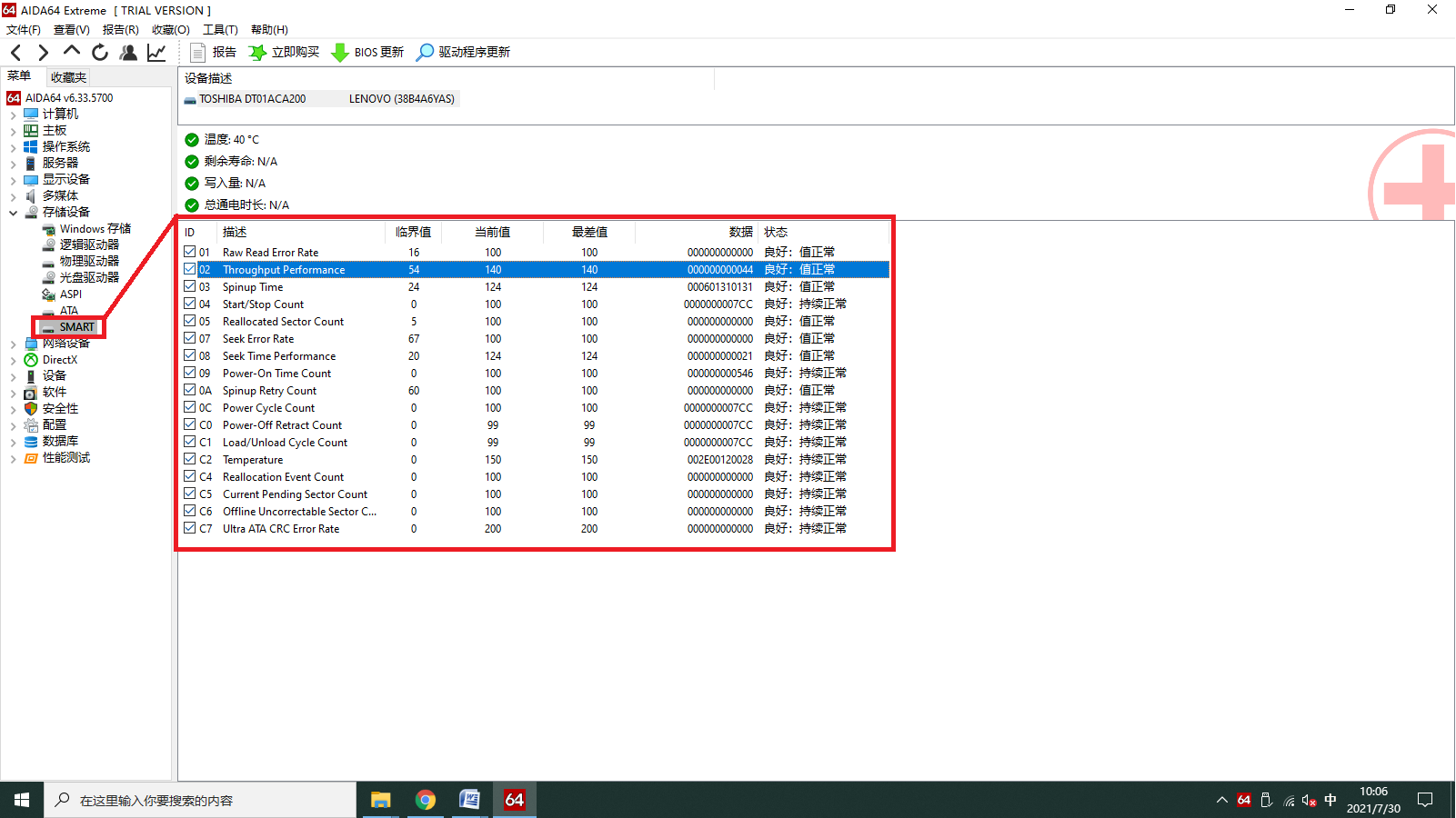This screenshot has width=1456, height=818.
Task: Toggle the Ultra ATA CRC Error Rate checkbox
Action: (x=190, y=528)
